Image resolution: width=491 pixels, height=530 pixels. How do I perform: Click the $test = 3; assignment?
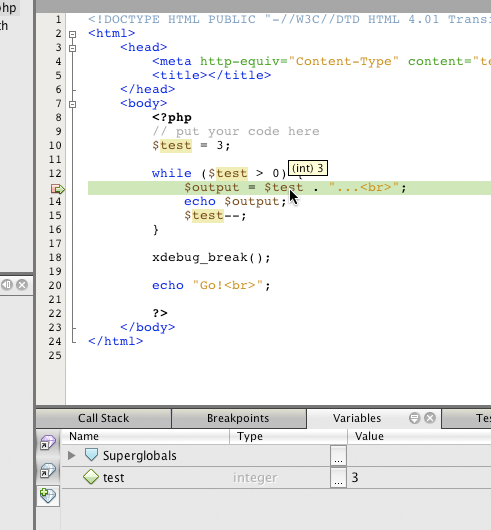pos(191,145)
